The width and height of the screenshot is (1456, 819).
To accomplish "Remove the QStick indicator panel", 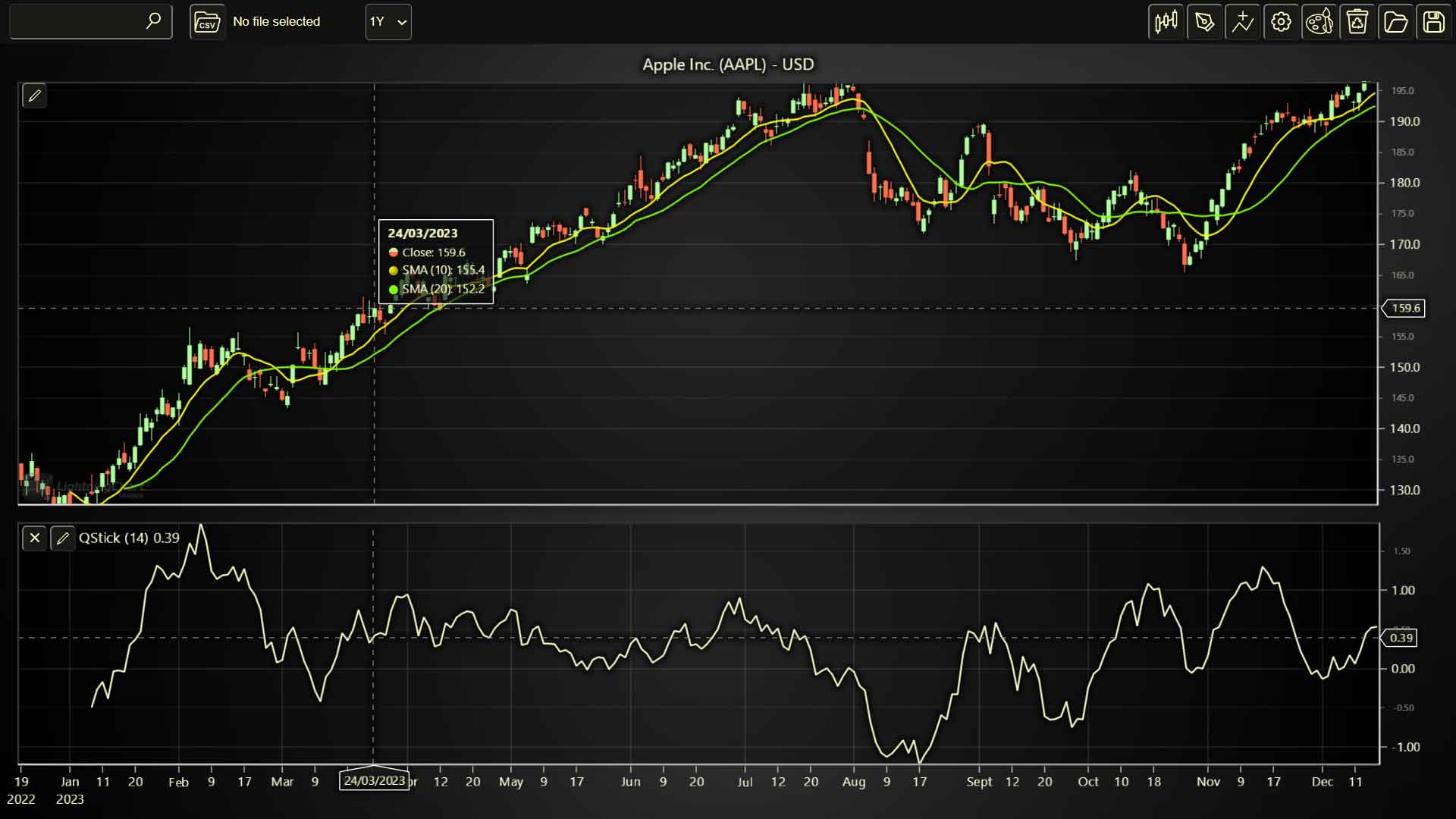I will point(35,538).
